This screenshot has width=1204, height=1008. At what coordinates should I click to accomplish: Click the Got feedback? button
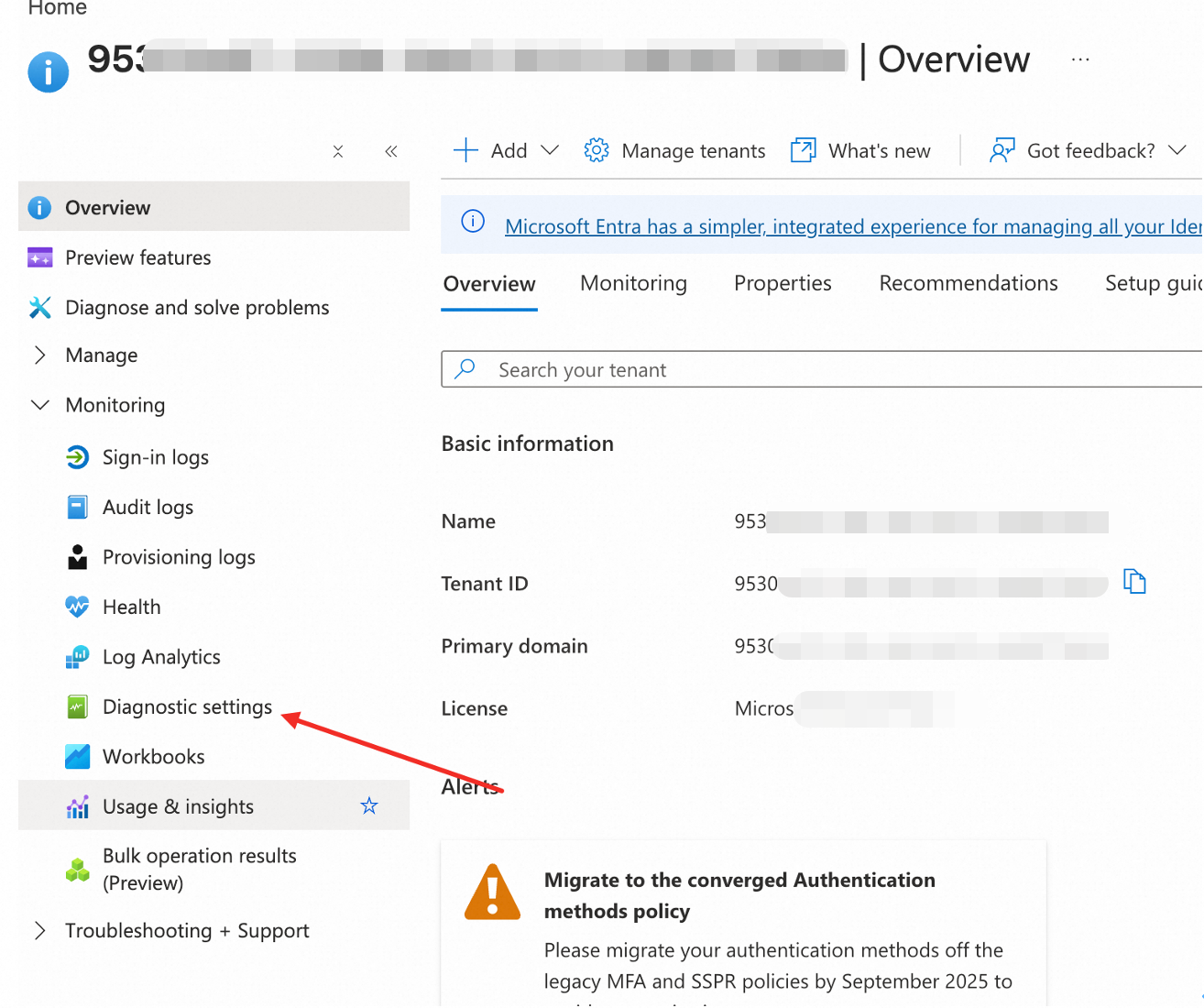(x=1088, y=150)
